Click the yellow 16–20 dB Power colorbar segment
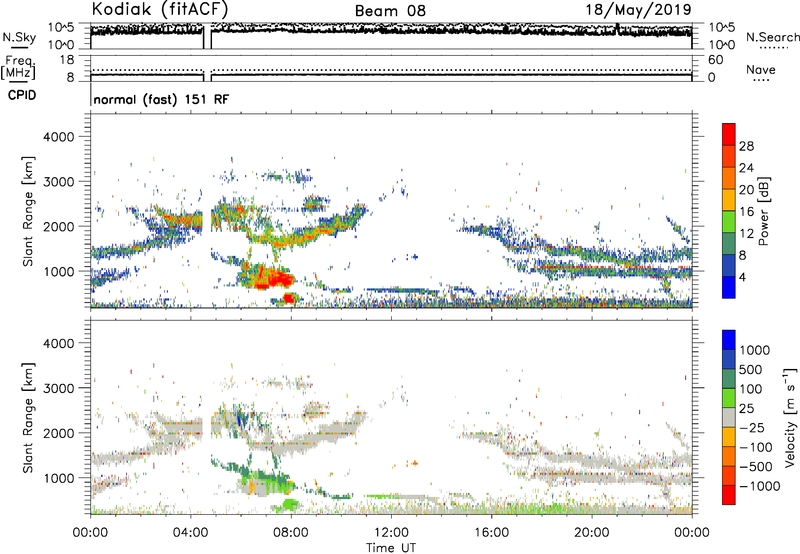Screen dimensions: 800x554 tap(729, 199)
